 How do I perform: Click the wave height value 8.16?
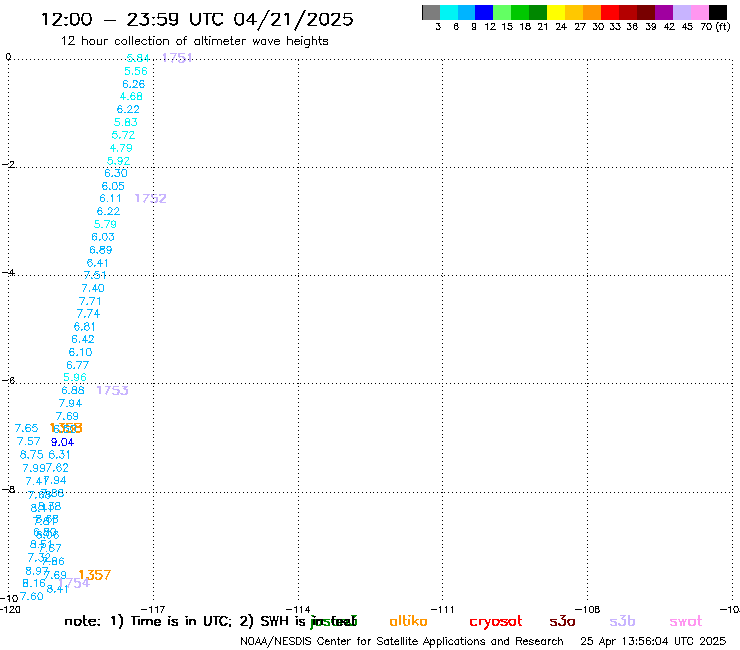pos(34,583)
